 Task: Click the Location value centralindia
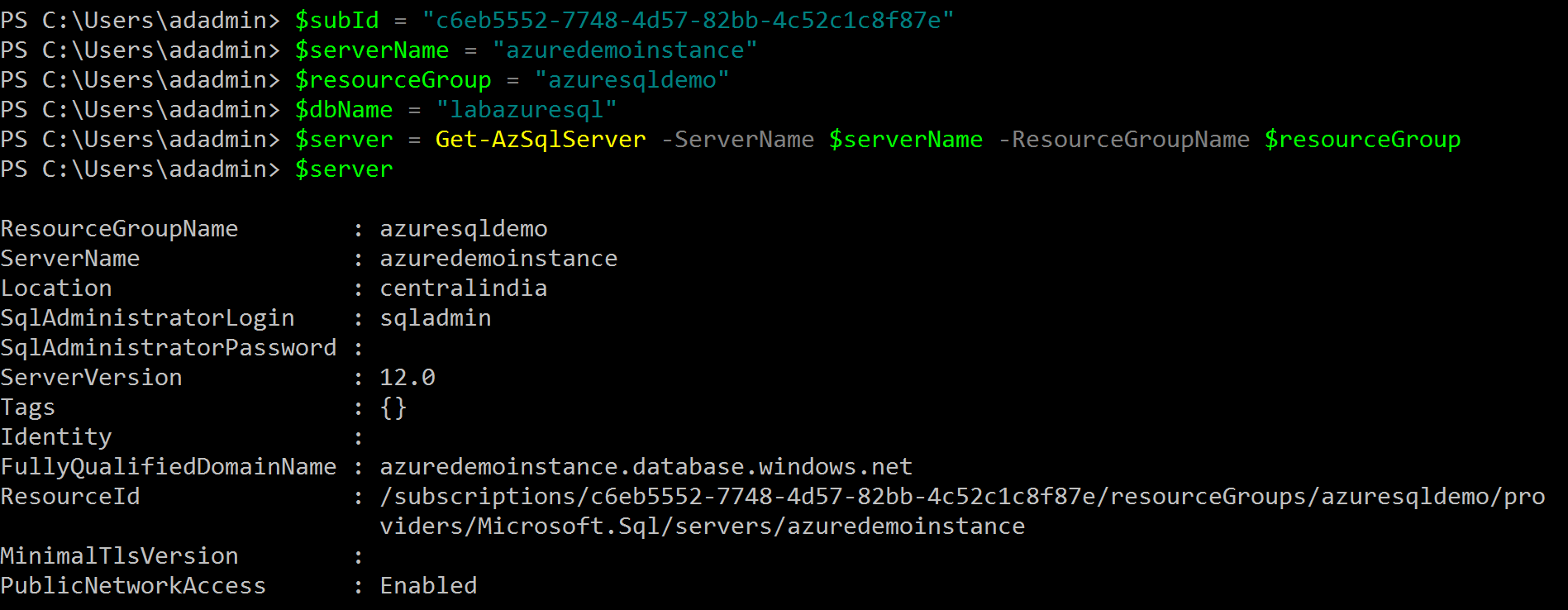pyautogui.click(x=463, y=288)
